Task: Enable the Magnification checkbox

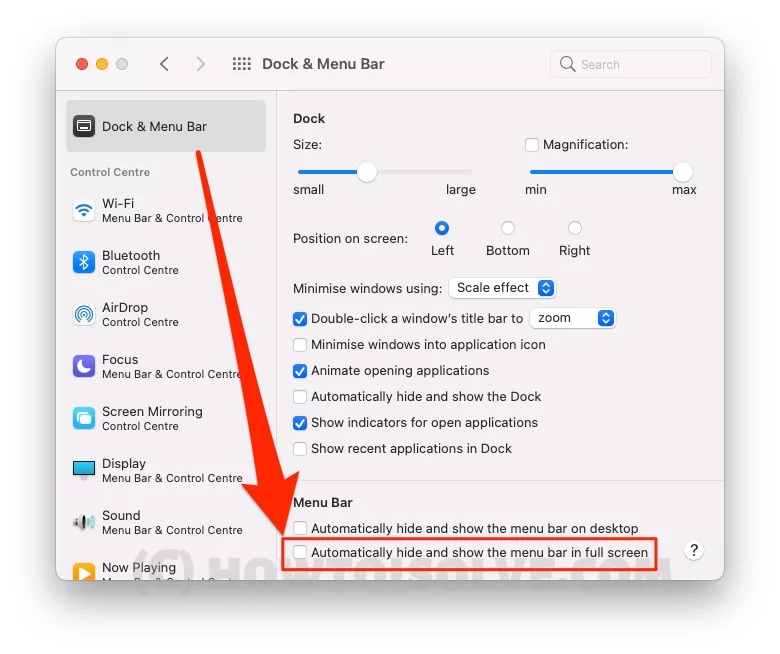Action: point(532,145)
